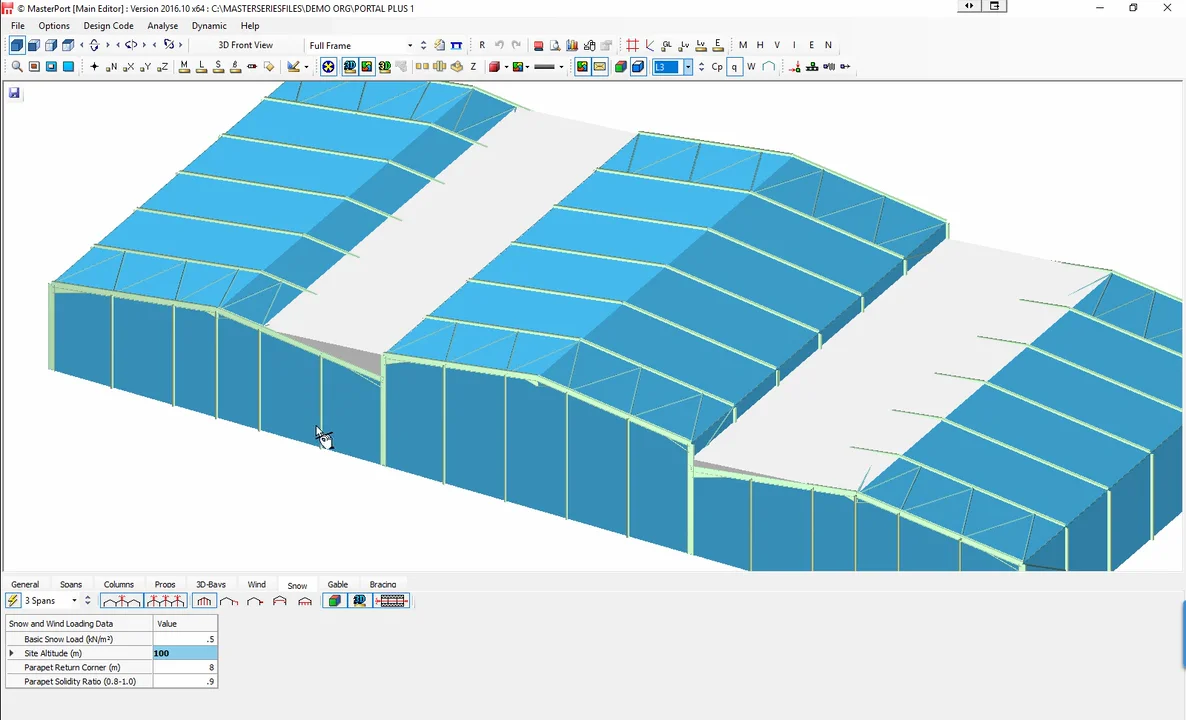Click the 3D Front View button

tap(245, 45)
